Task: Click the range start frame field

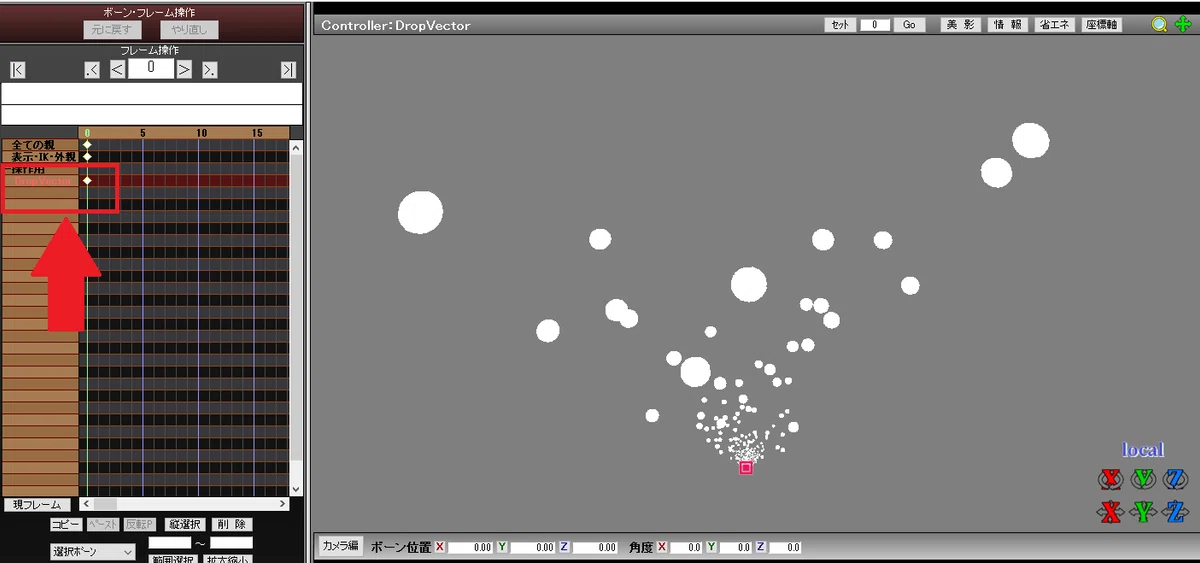Action: tap(170, 542)
